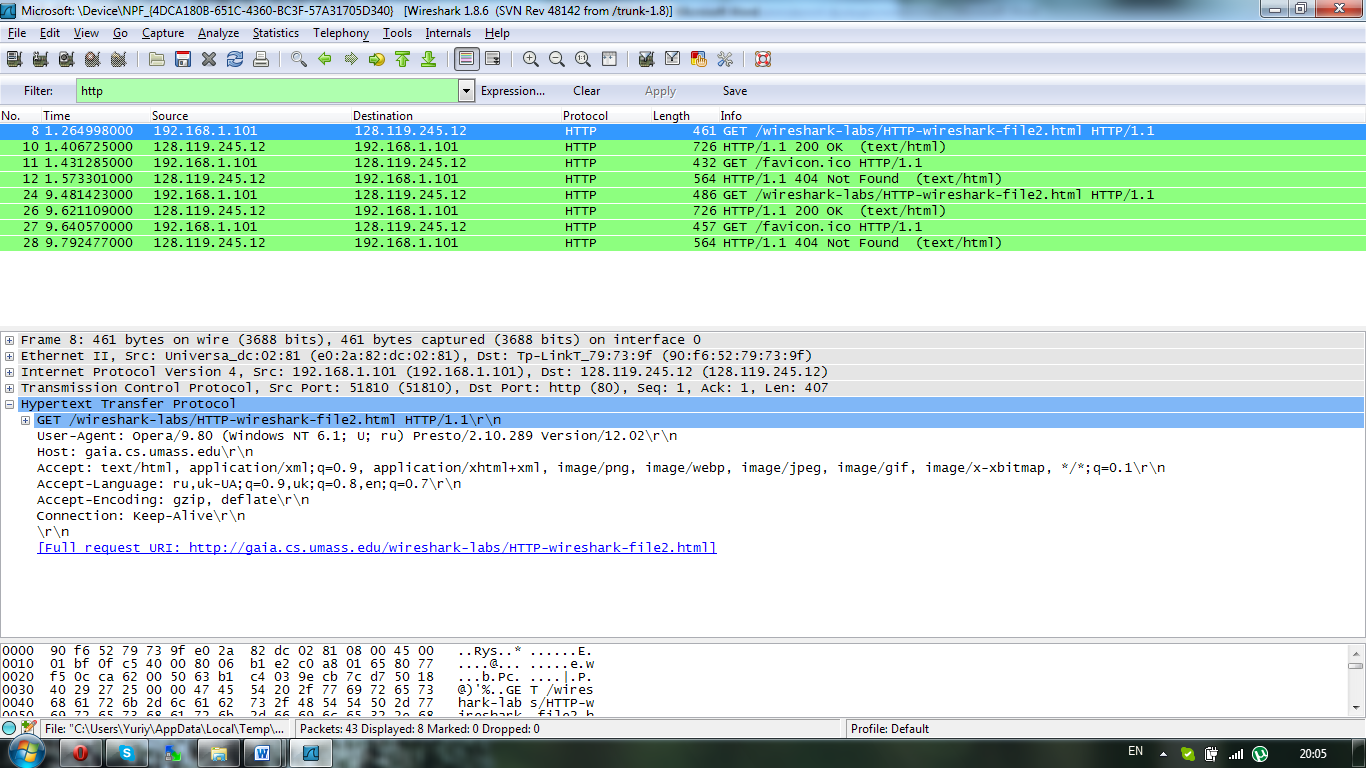The image size is (1366, 768).
Task: Select packet 28 404 Not Found row
Action: [683, 243]
